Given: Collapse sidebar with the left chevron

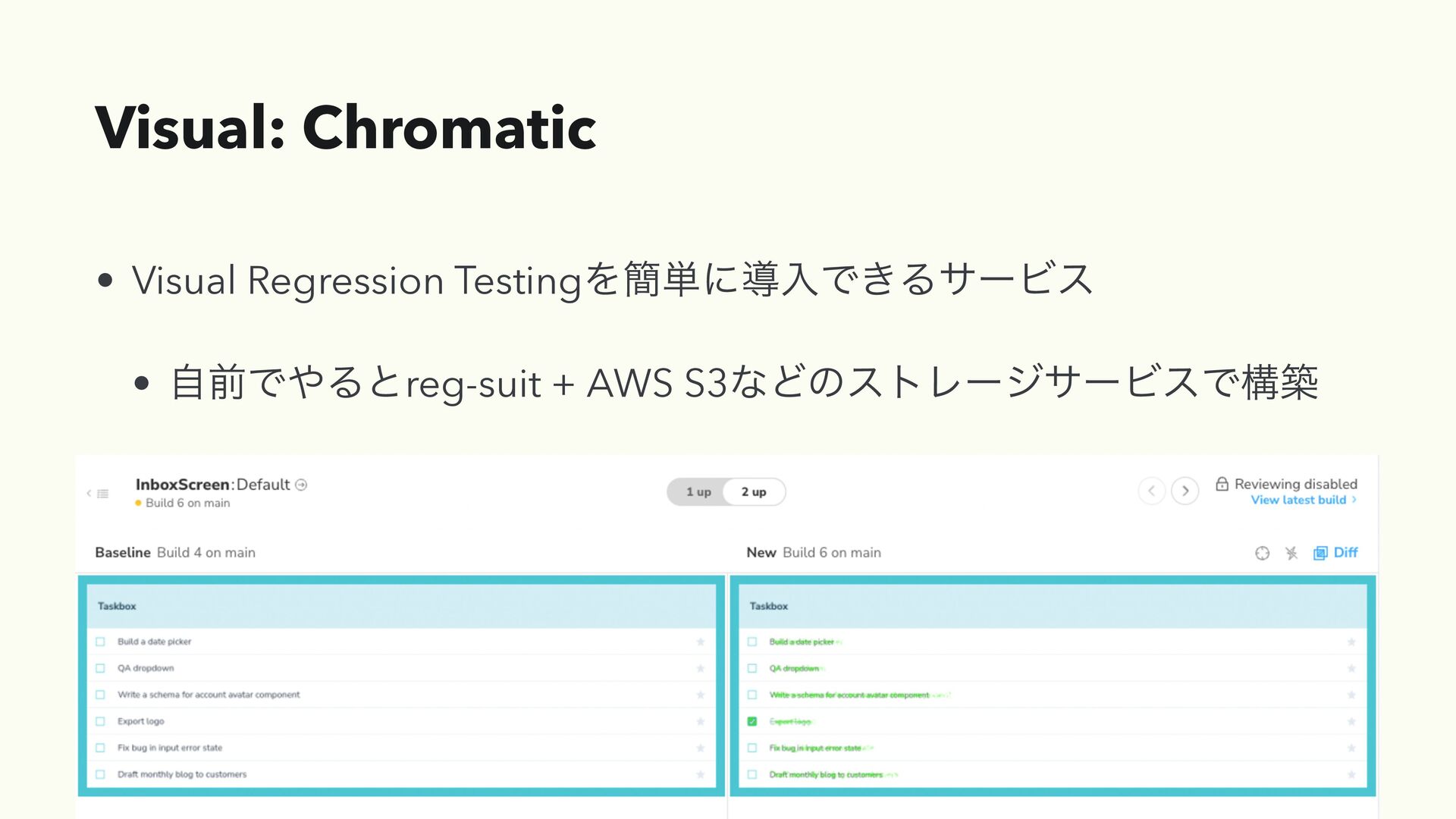Looking at the screenshot, I should pos(89,494).
